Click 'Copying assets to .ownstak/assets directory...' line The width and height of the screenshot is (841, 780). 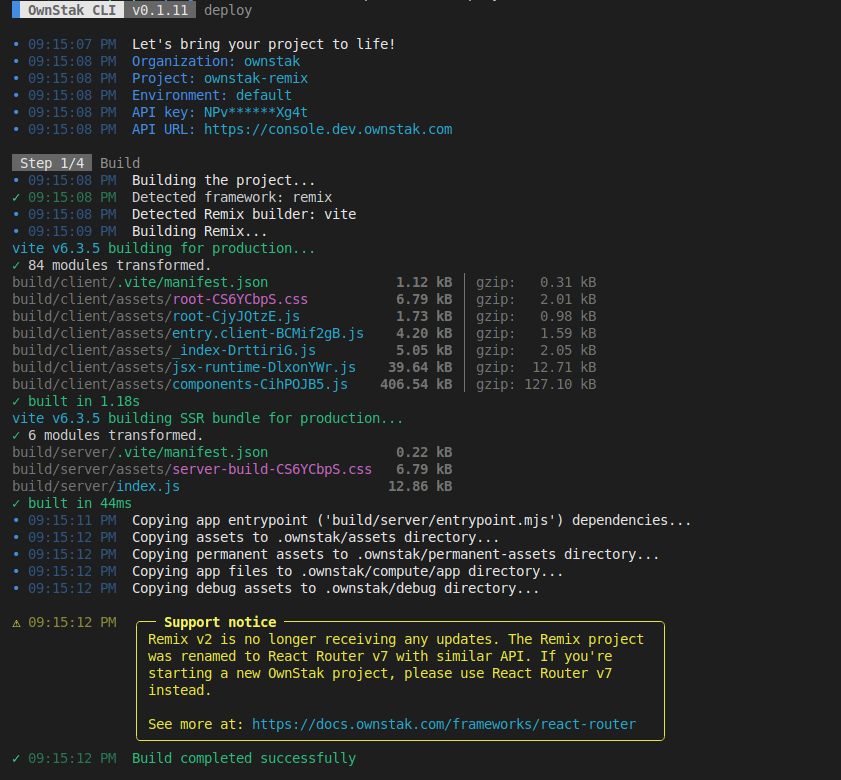pyautogui.click(x=315, y=538)
